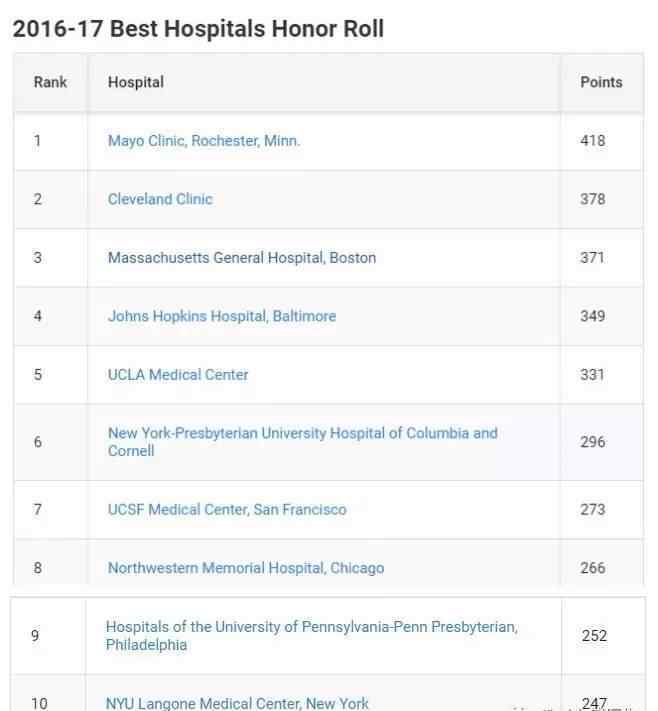The image size is (658, 711).
Task: Open Hospitals of the University of Pennsylvania link
Action: coord(312,635)
